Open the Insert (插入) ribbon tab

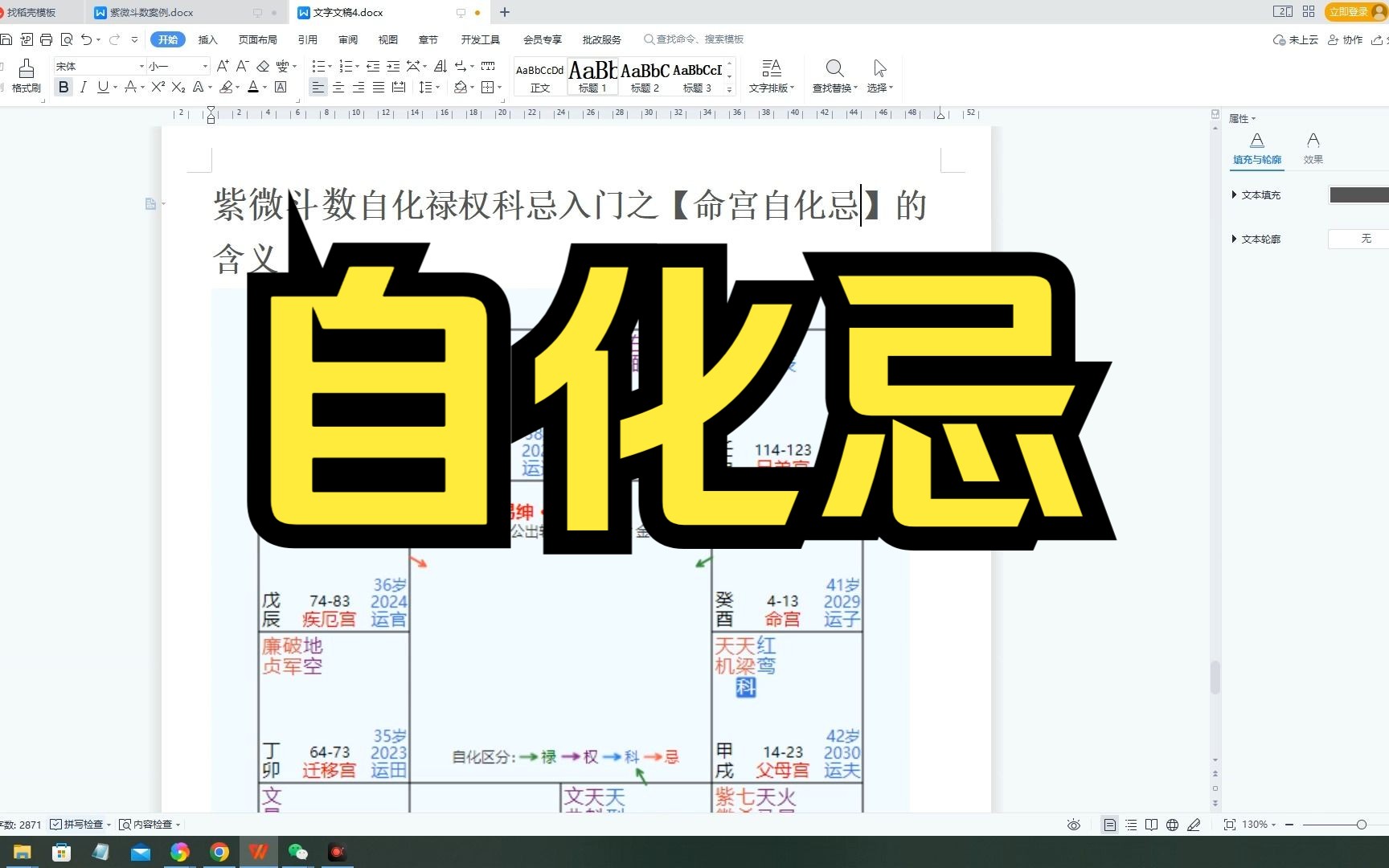208,39
